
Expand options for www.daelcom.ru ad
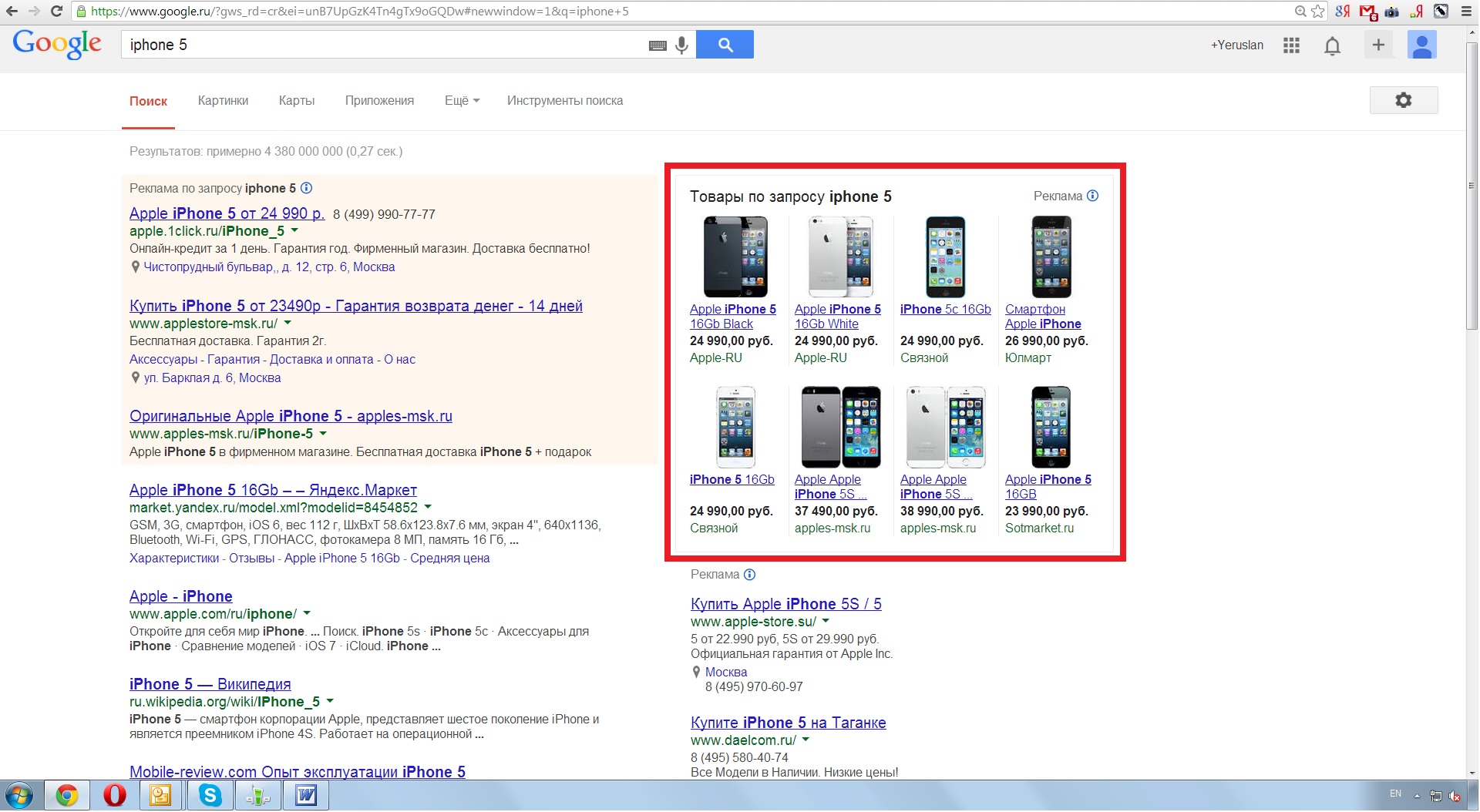pos(806,740)
